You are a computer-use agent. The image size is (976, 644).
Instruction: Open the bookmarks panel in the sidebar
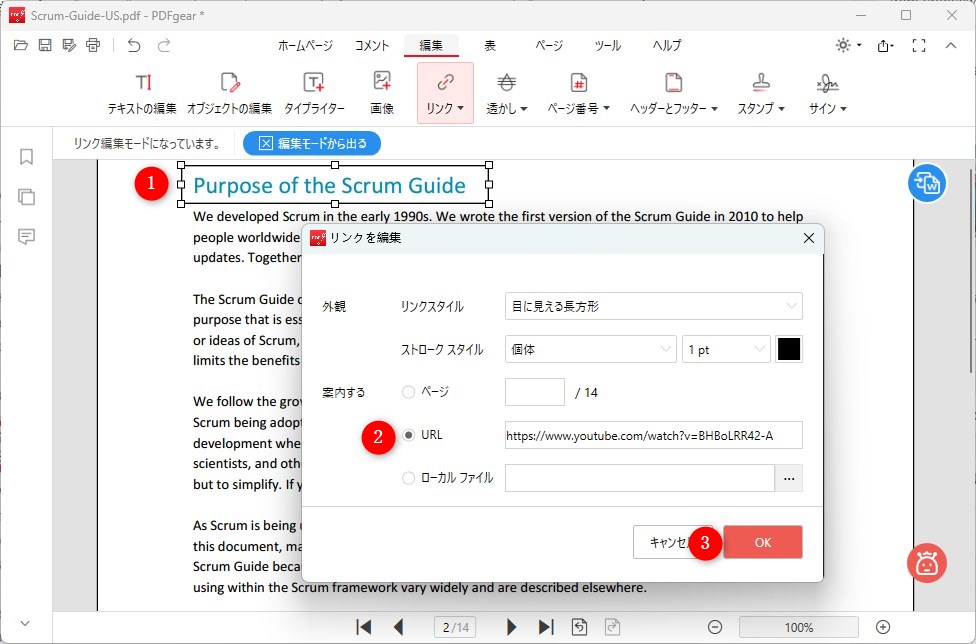pyautogui.click(x=25, y=157)
